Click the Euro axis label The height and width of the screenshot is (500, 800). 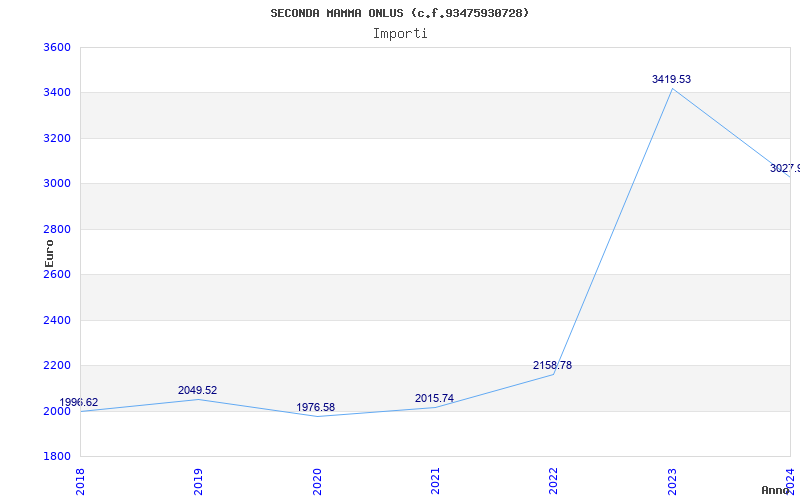click(49, 253)
